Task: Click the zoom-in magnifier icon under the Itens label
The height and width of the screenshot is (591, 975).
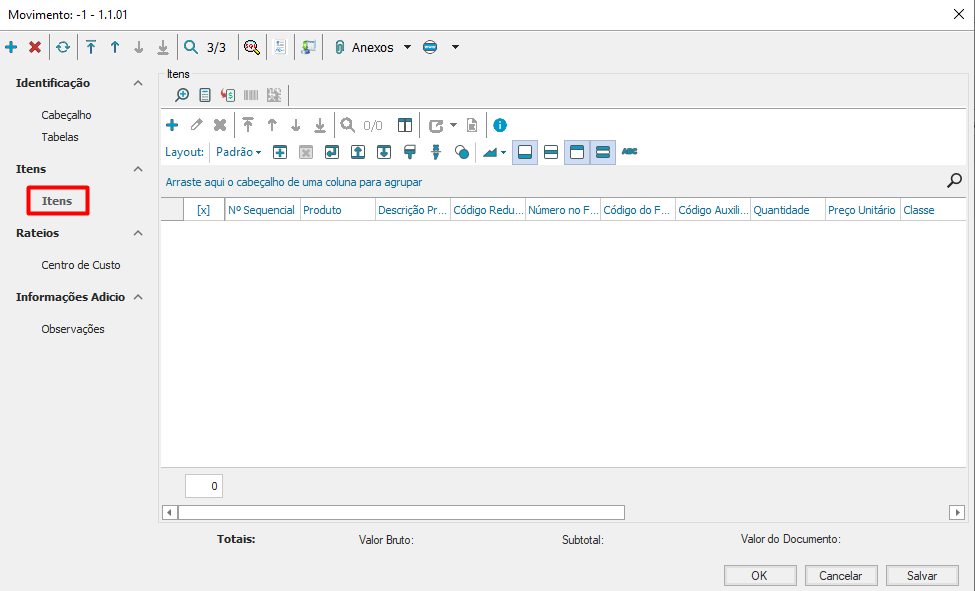Action: point(182,95)
